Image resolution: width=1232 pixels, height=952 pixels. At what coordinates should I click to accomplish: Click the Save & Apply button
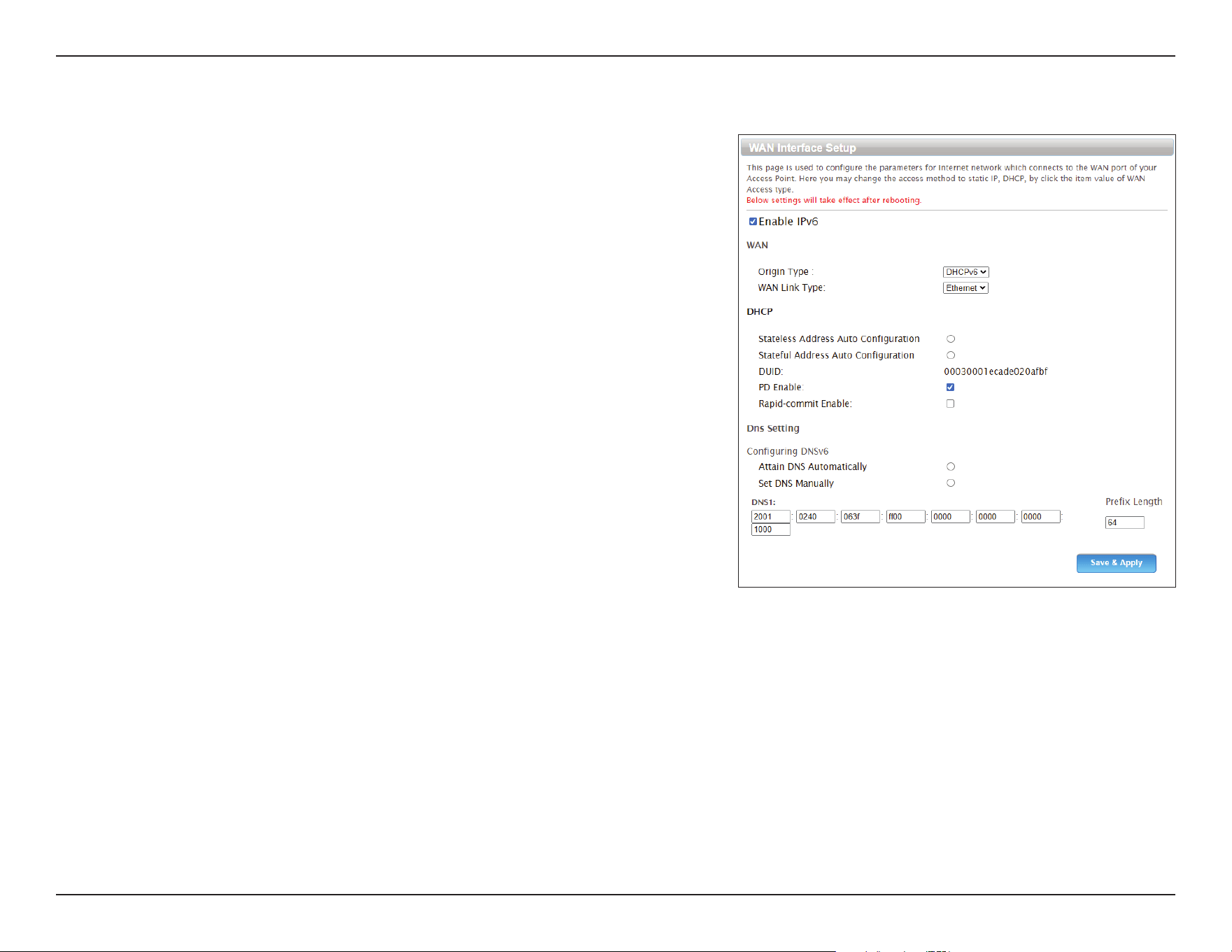pos(1116,563)
